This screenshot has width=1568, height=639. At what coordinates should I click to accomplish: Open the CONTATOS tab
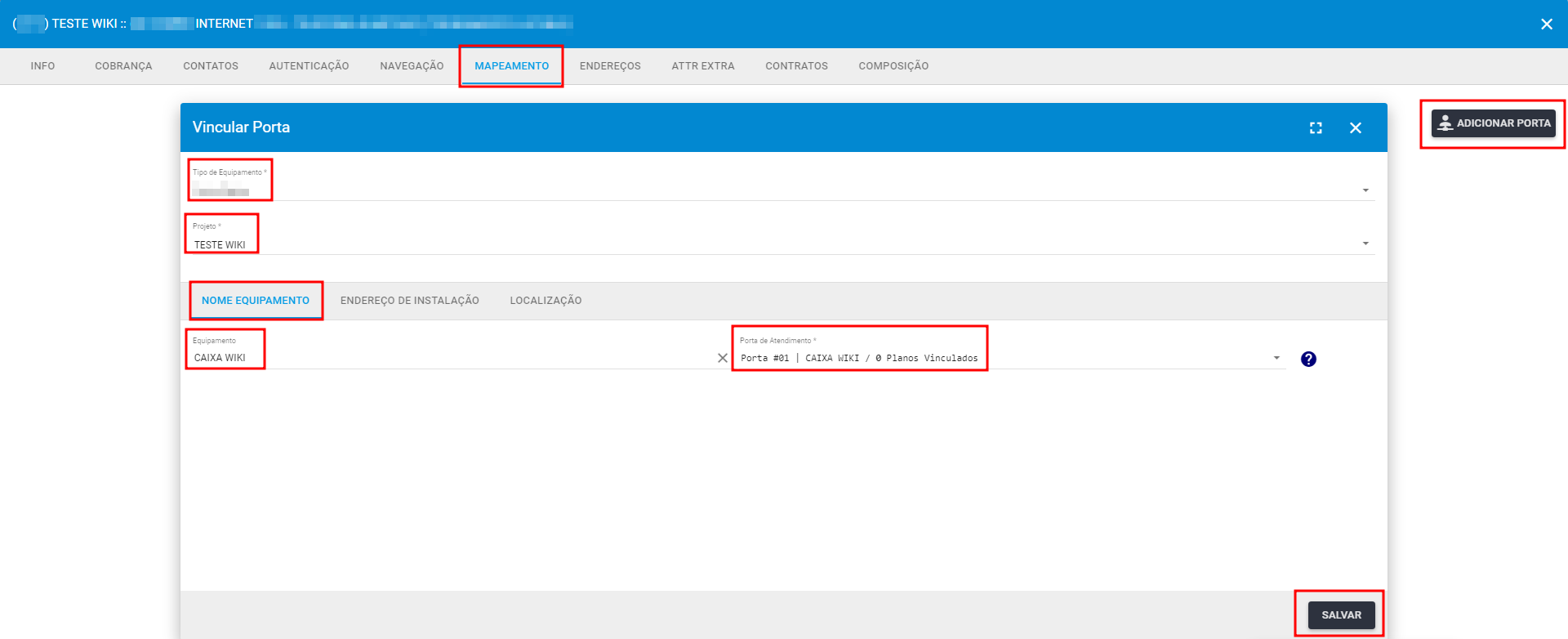coord(211,66)
